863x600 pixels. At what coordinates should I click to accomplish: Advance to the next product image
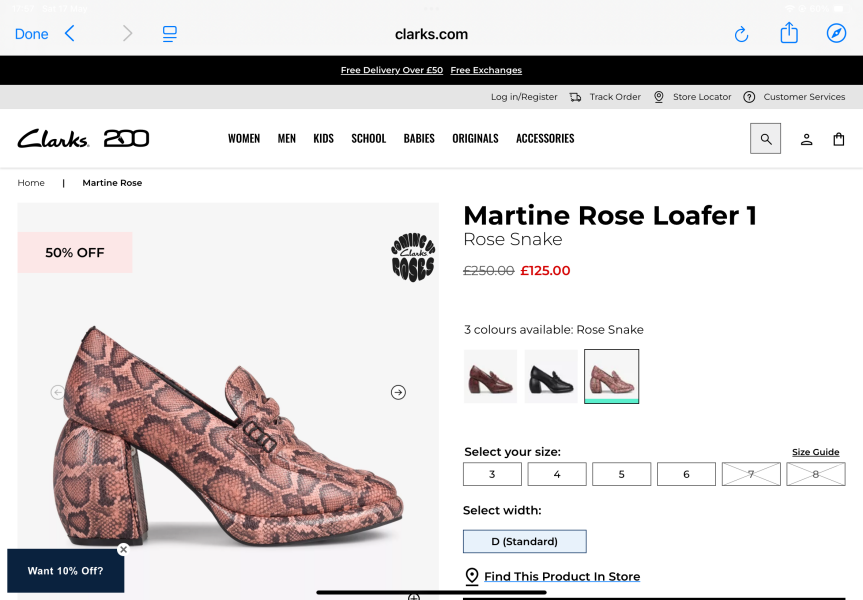[398, 393]
